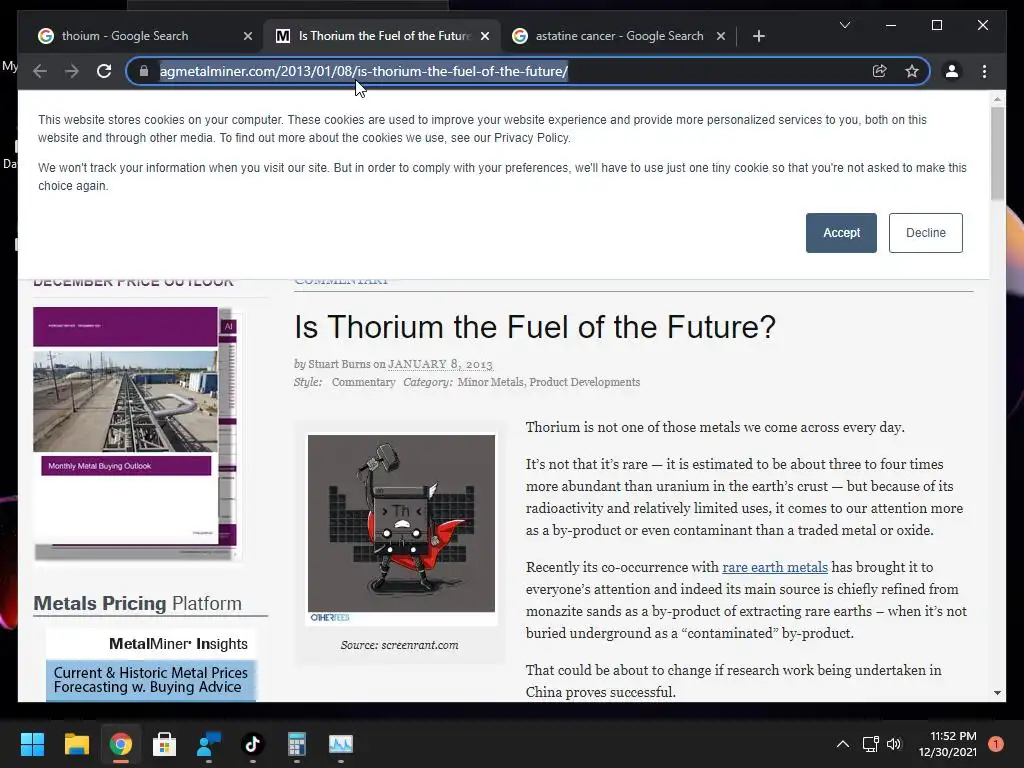Open the chart monitor app in taskbar

pyautogui.click(x=340, y=744)
